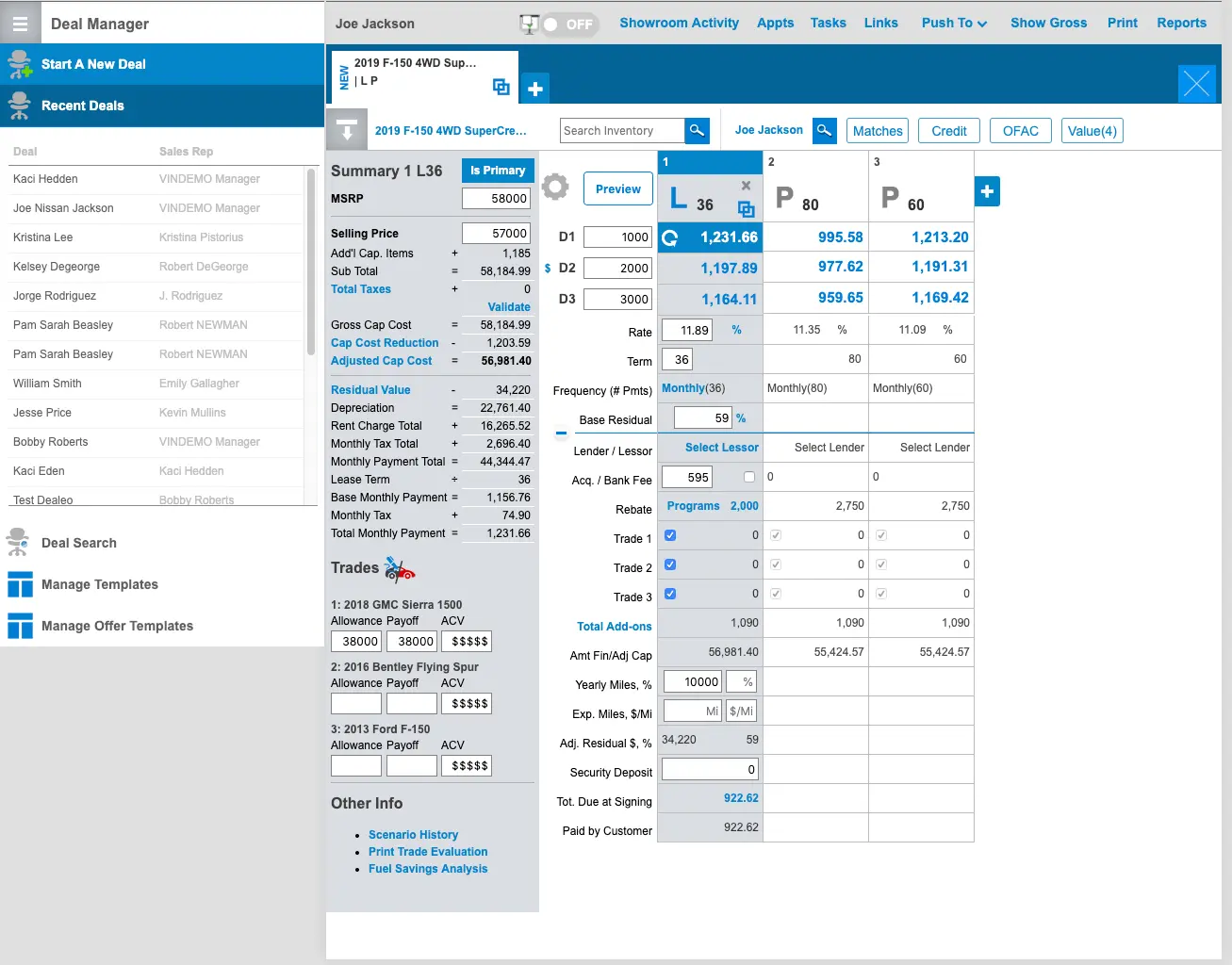Image resolution: width=1232 pixels, height=965 pixels.
Task: Open the scenario settings gear
Action: click(x=555, y=188)
